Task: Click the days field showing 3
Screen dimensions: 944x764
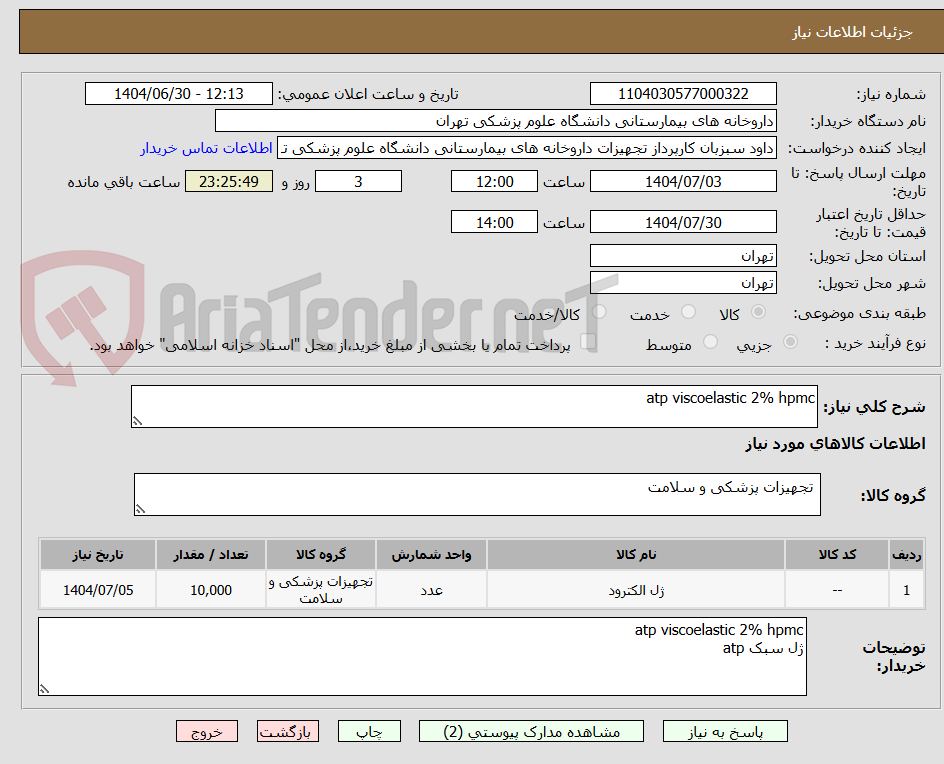Action: [358, 181]
